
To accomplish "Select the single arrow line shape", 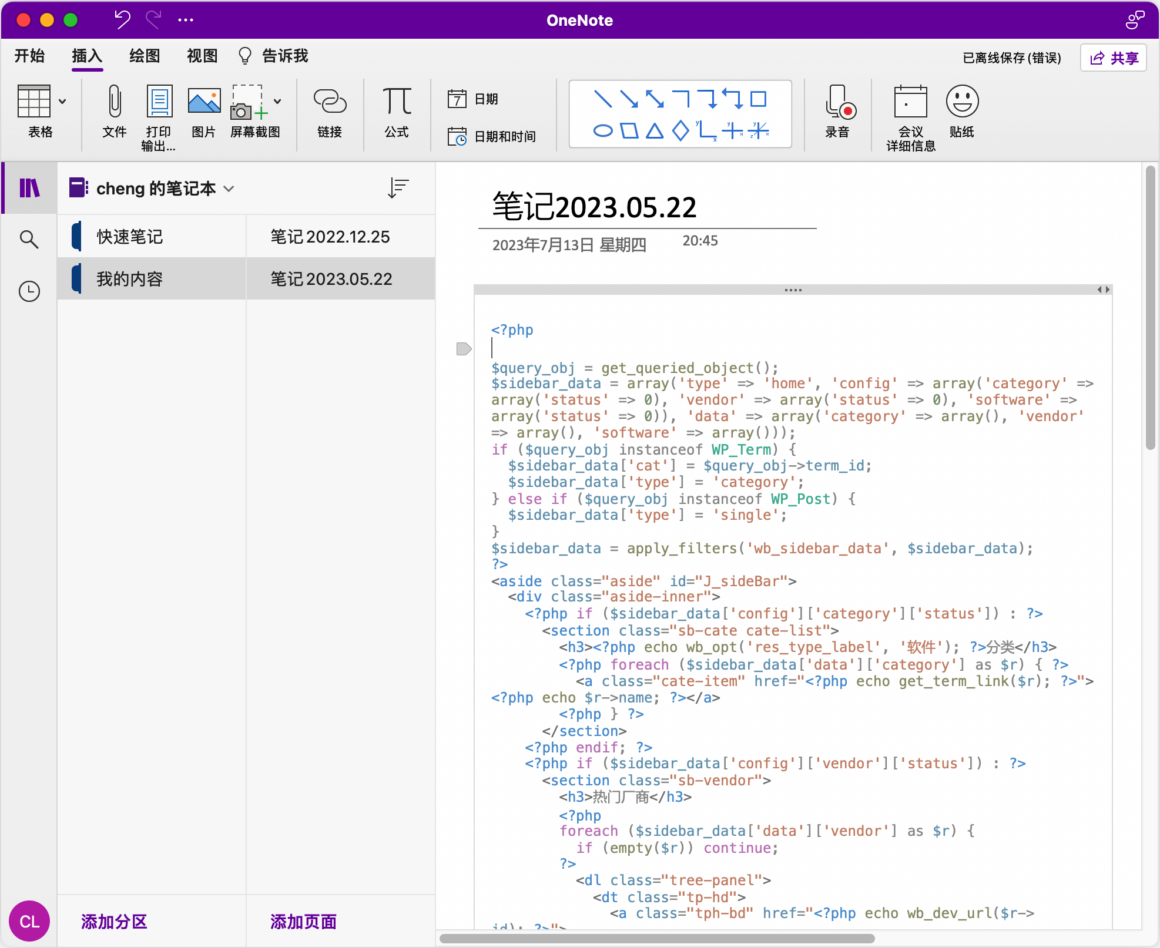I will (x=629, y=98).
